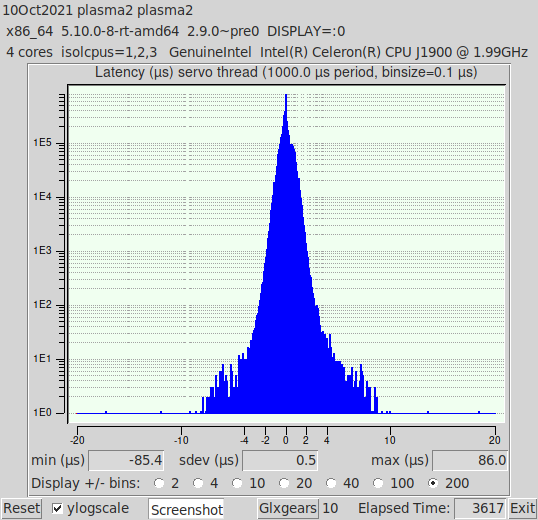Select the 10 bins radio button
538x520 pixels.
237,483
